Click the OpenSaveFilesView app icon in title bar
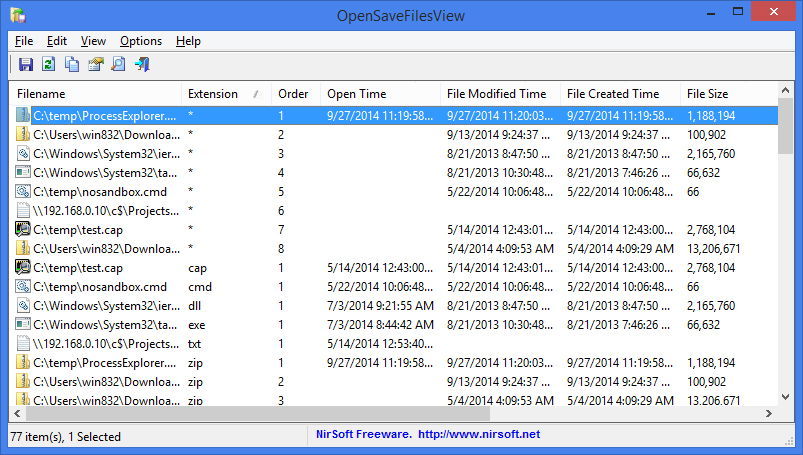Screen dimensions: 803x455 (x=18, y=15)
